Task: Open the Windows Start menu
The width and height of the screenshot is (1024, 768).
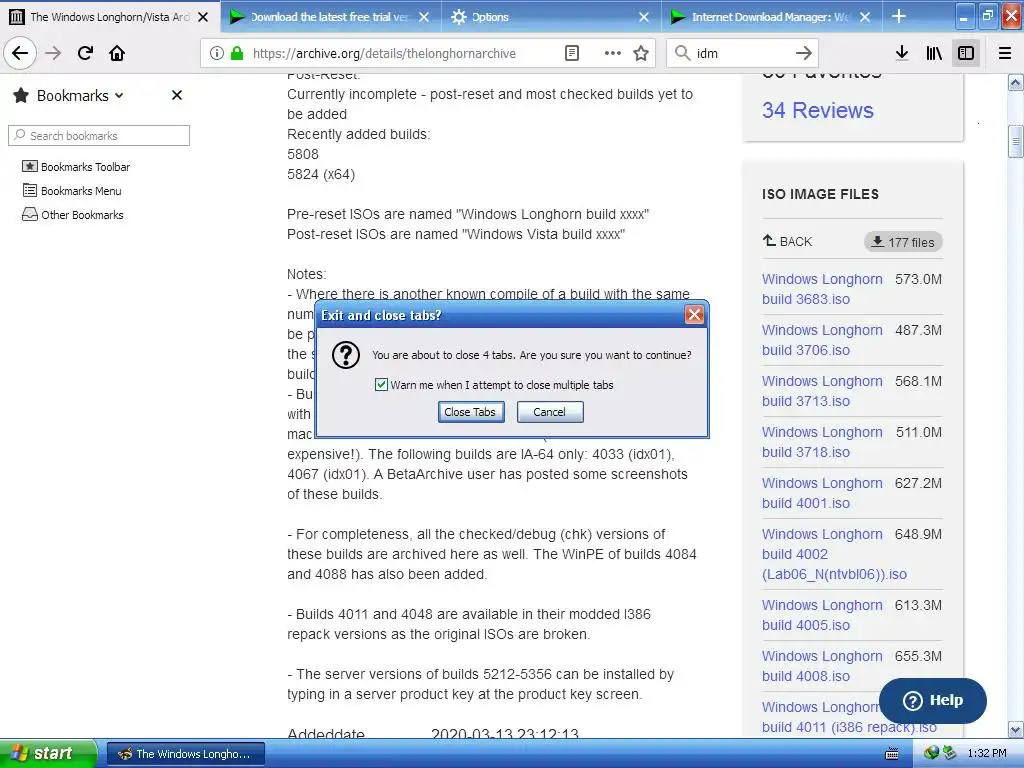Action: pos(48,754)
